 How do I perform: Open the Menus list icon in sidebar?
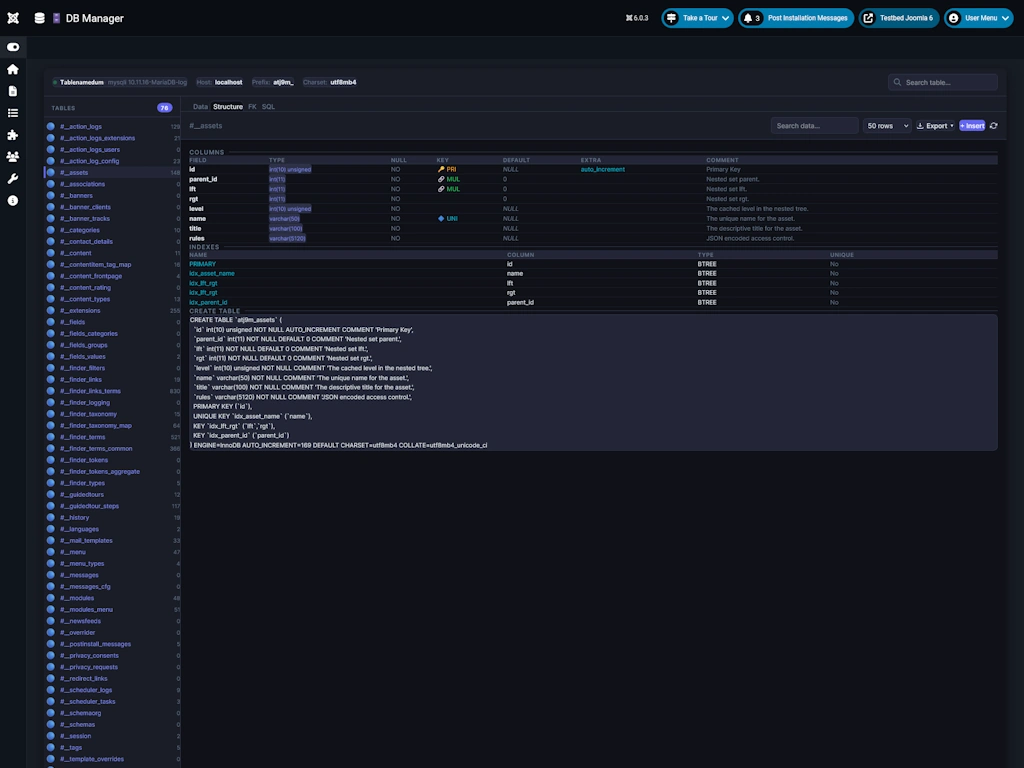pos(12,113)
